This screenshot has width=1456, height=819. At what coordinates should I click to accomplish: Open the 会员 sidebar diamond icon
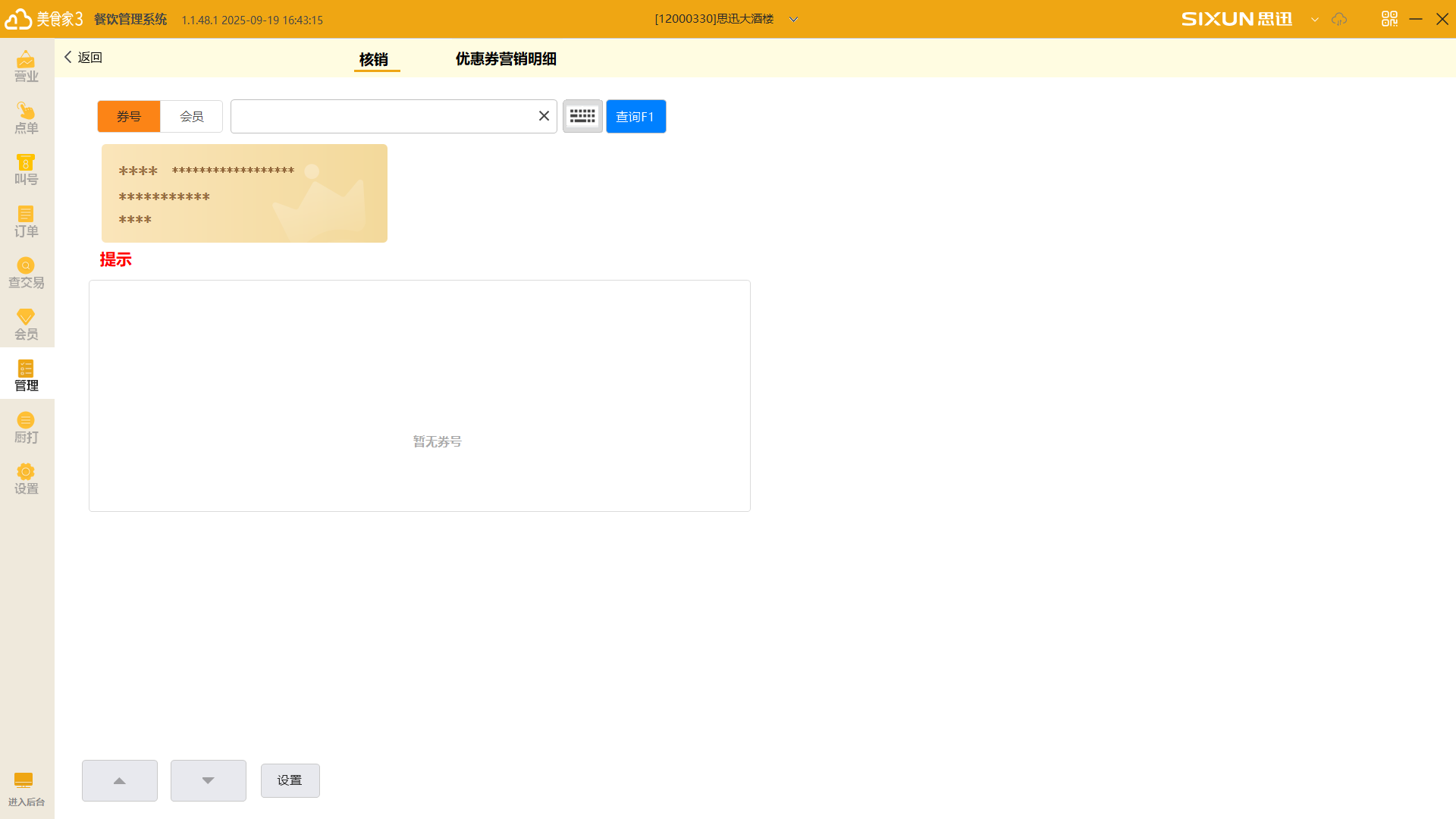click(27, 324)
